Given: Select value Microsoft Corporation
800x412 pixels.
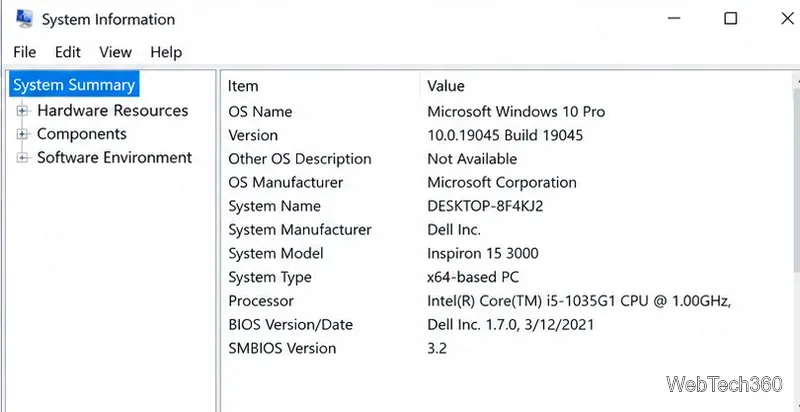Looking at the screenshot, I should click(502, 183).
